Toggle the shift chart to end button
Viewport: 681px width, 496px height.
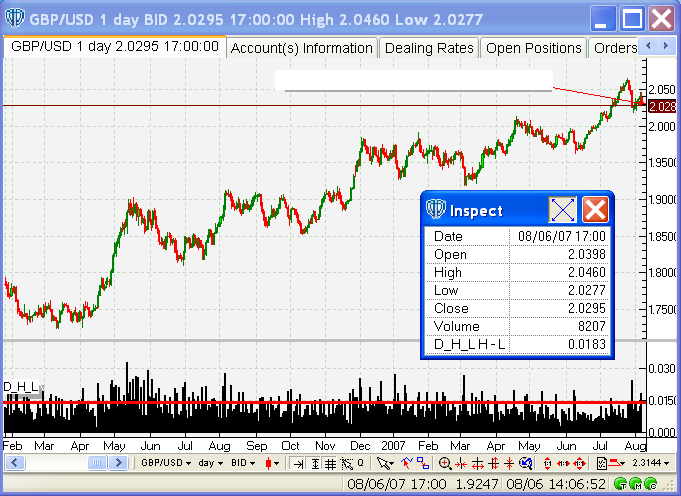point(298,463)
